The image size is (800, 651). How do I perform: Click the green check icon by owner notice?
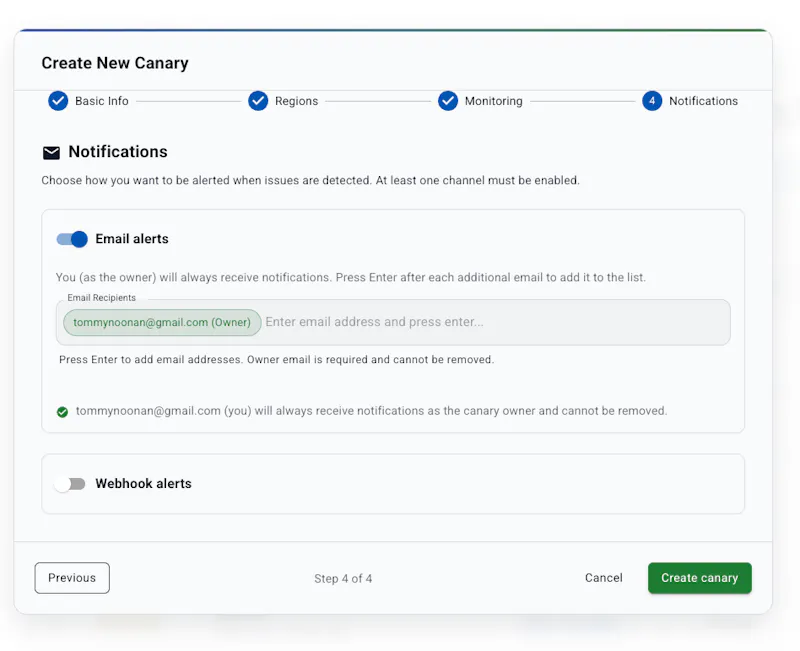(x=62, y=412)
